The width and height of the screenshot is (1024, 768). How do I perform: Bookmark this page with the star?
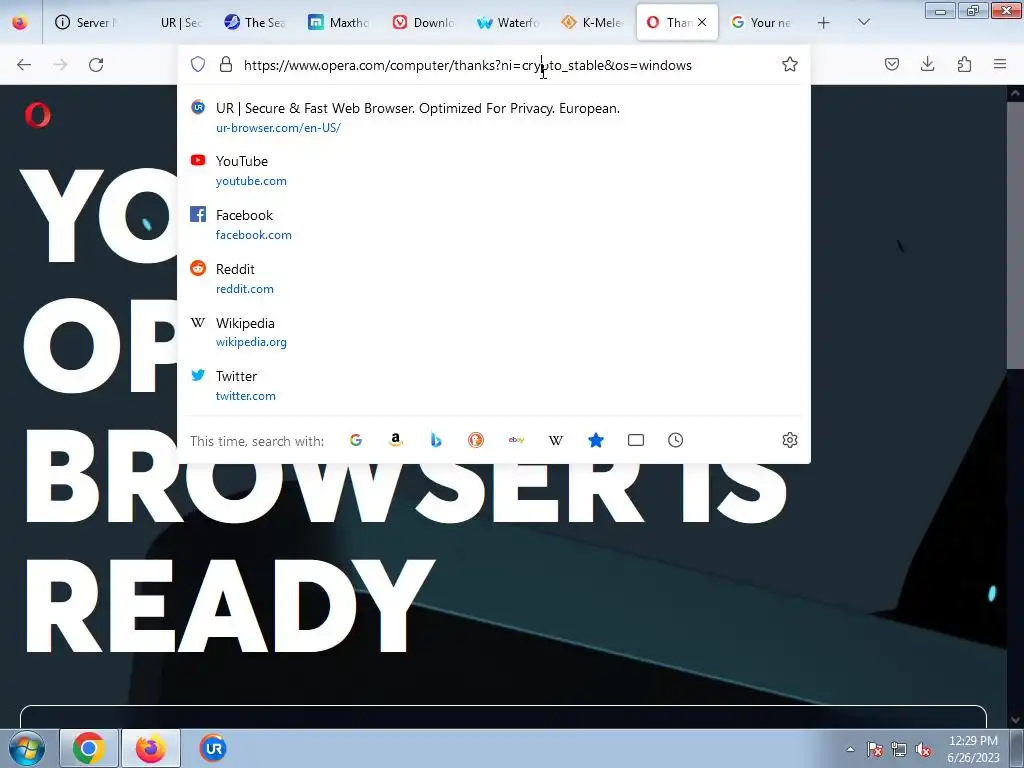(x=790, y=64)
